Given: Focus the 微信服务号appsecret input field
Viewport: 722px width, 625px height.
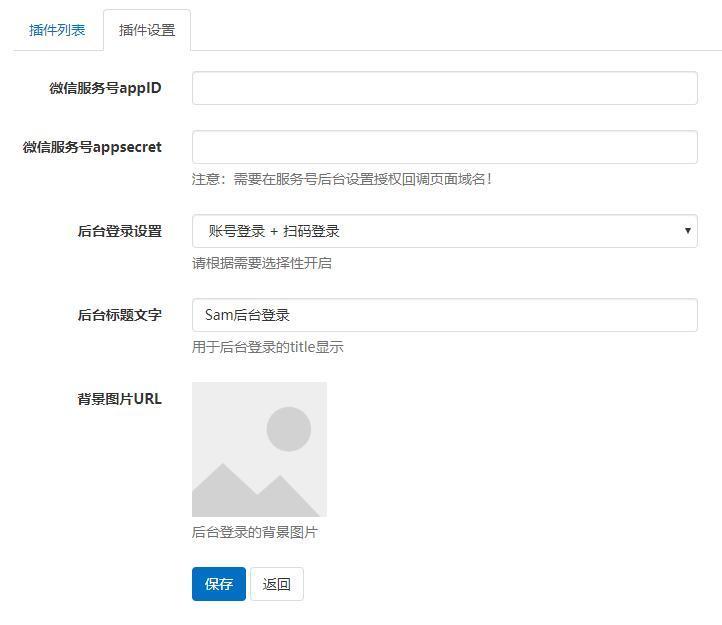Looking at the screenshot, I should 444,147.
